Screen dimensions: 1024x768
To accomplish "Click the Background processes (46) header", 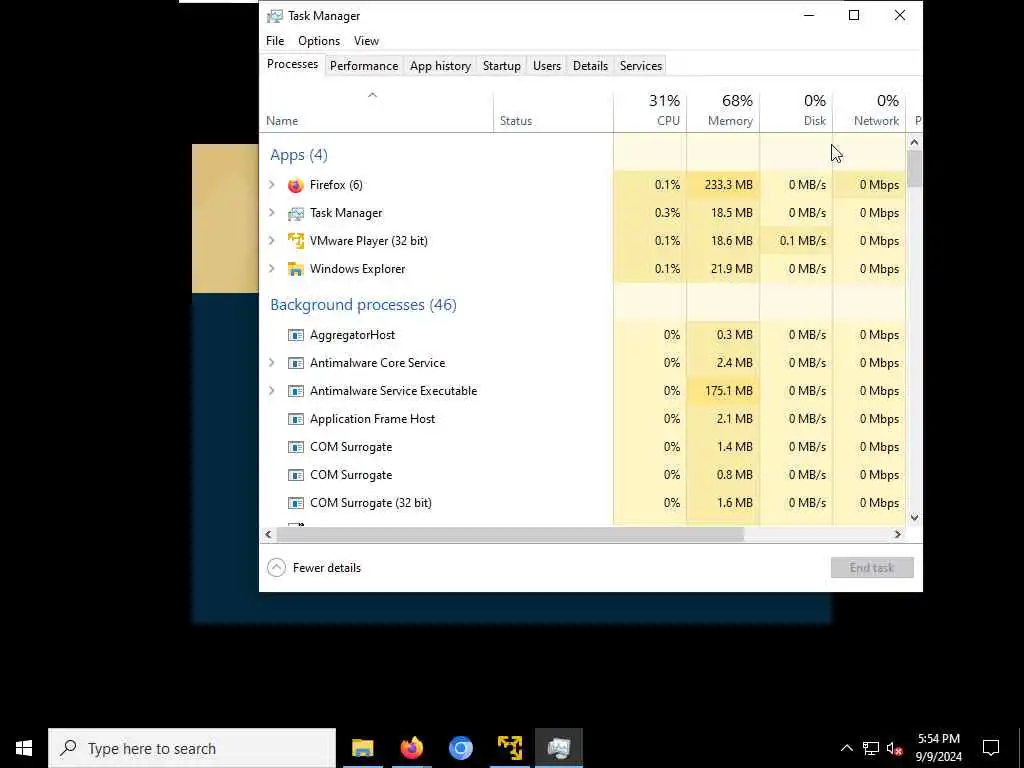I will point(363,305).
